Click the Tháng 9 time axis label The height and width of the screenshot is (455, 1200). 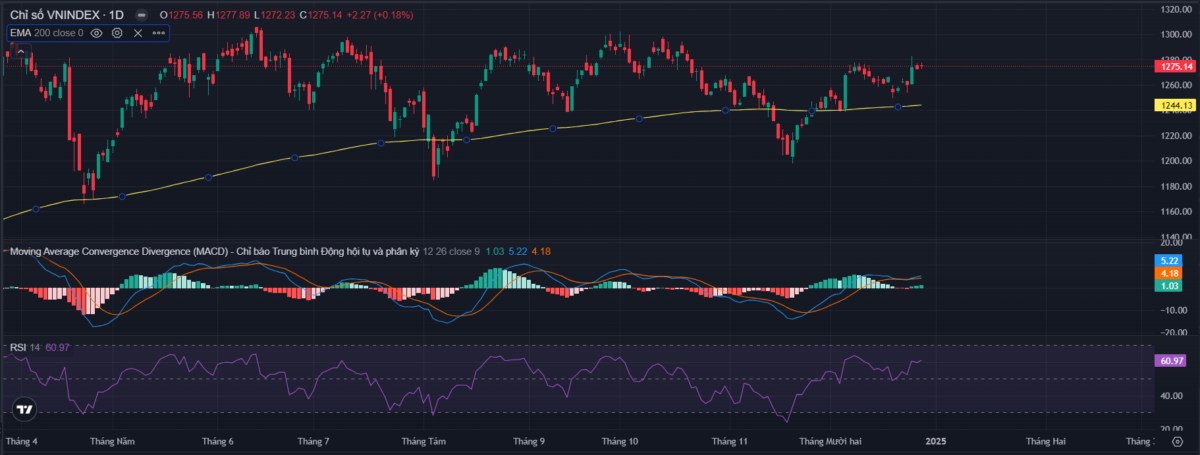pyautogui.click(x=528, y=441)
